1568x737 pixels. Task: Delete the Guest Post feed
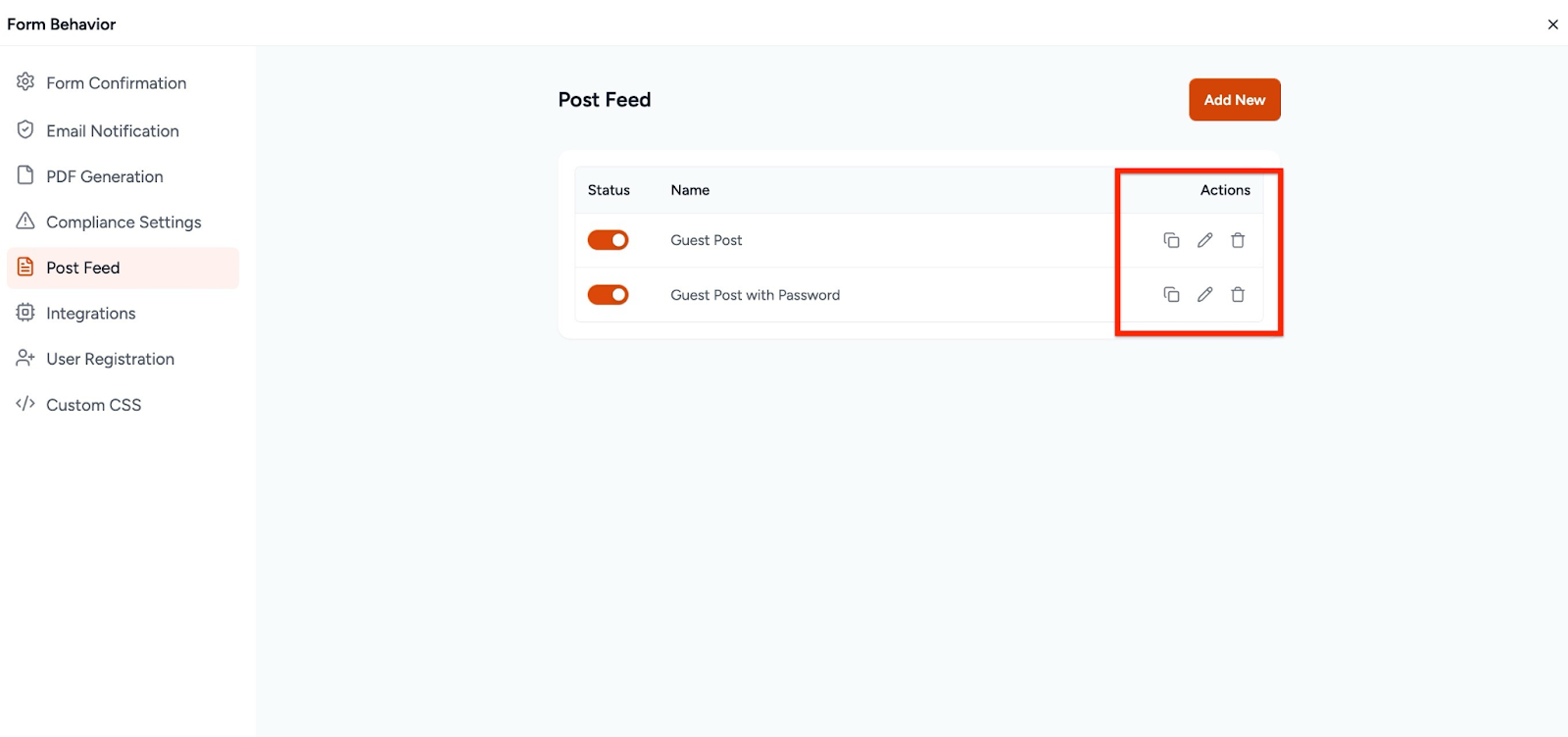pyautogui.click(x=1237, y=240)
